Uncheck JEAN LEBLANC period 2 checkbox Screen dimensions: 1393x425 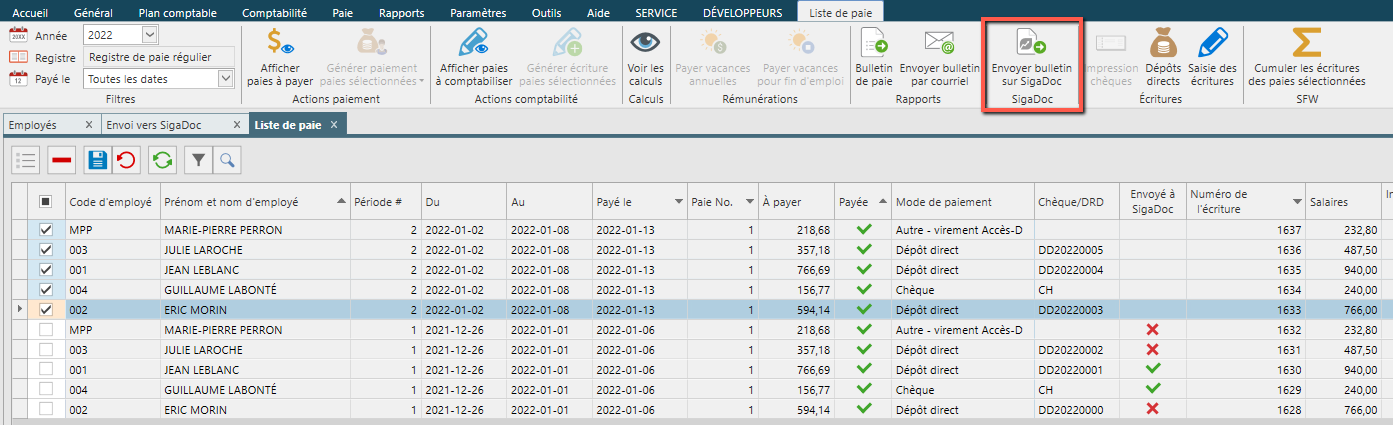46,269
